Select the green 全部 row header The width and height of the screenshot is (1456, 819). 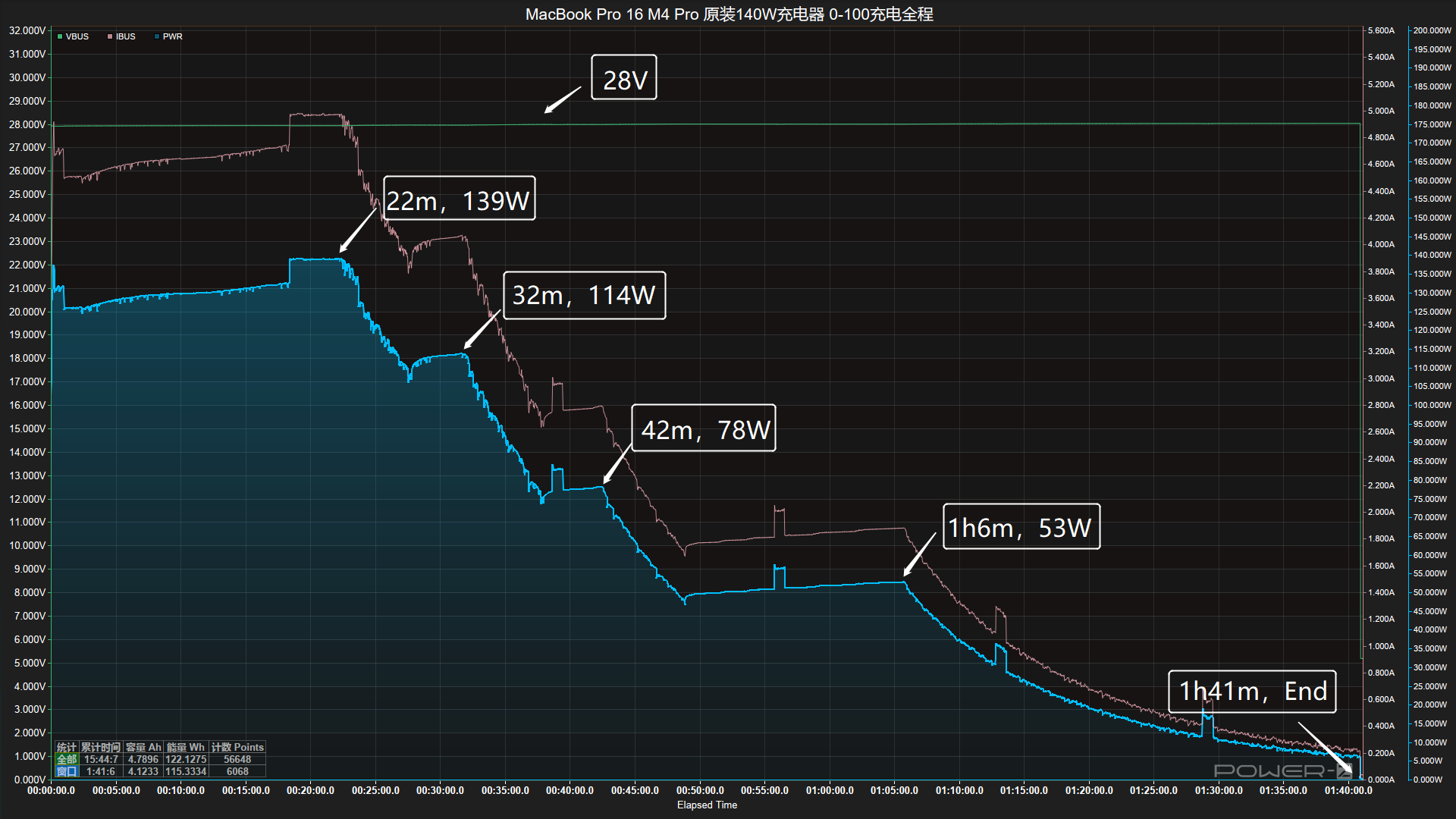(x=67, y=759)
